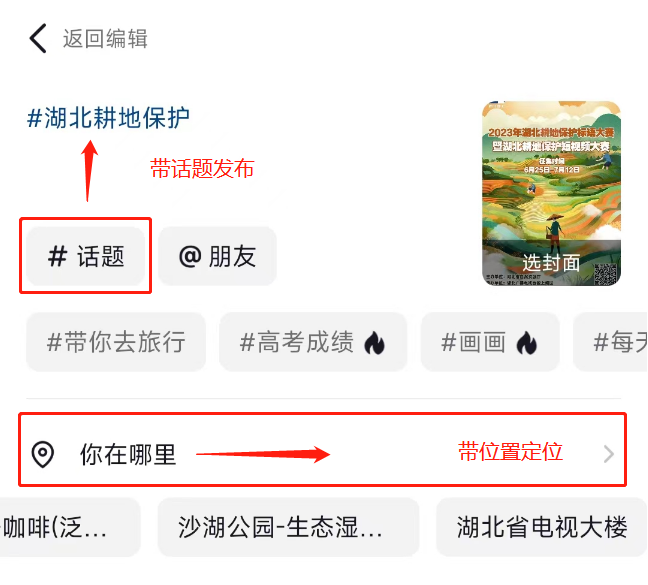The height and width of the screenshot is (585, 648).
Task: Open the 你在哪里 location row
Action: tap(322, 454)
